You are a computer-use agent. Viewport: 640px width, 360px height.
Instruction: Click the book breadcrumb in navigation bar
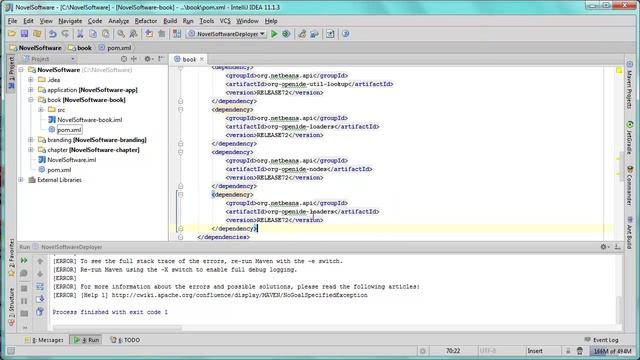(80, 48)
